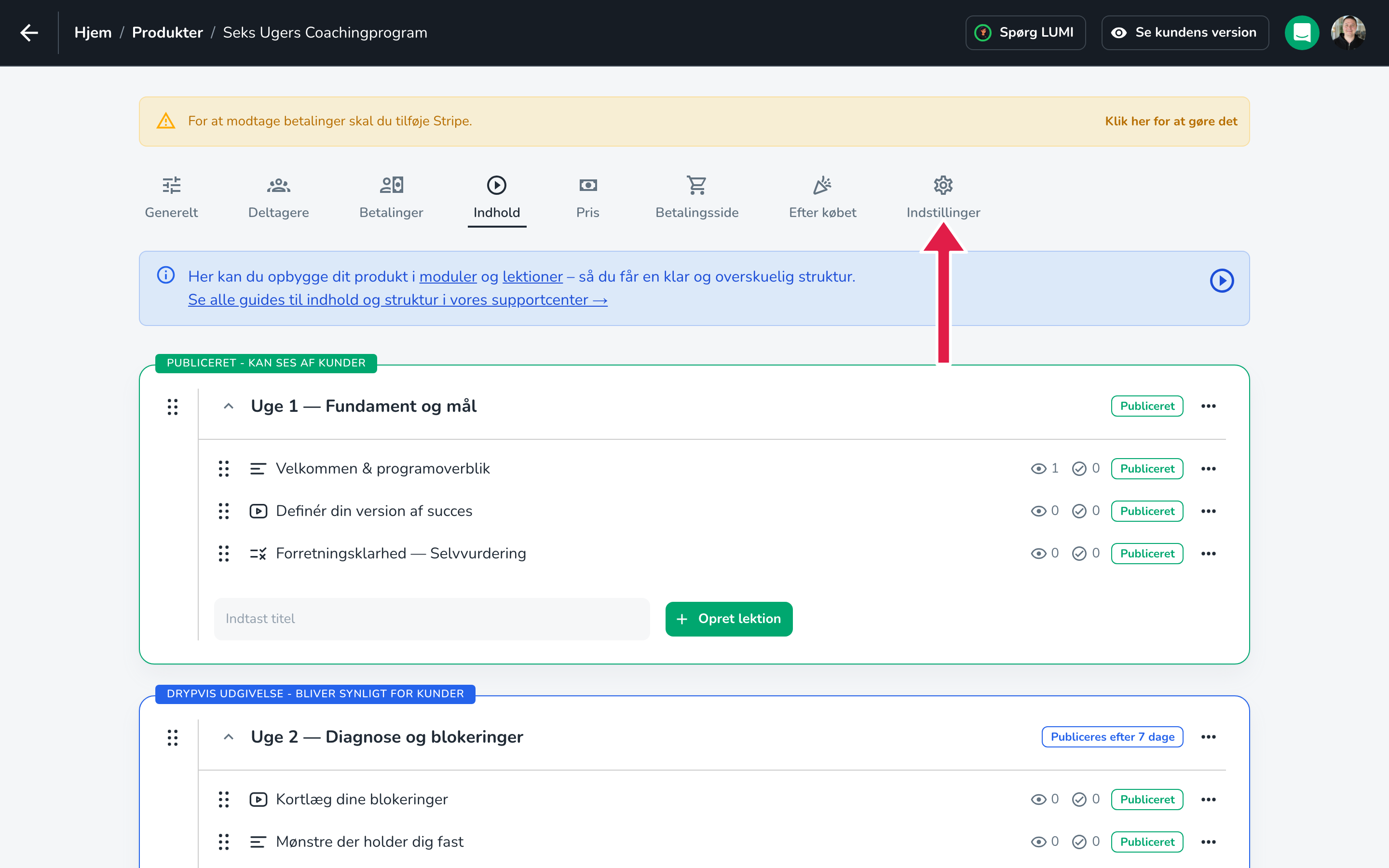Toggle Publiceret status of Forretningsklarhed — Selvvurdering
This screenshot has height=868, width=1389.
[1147, 554]
